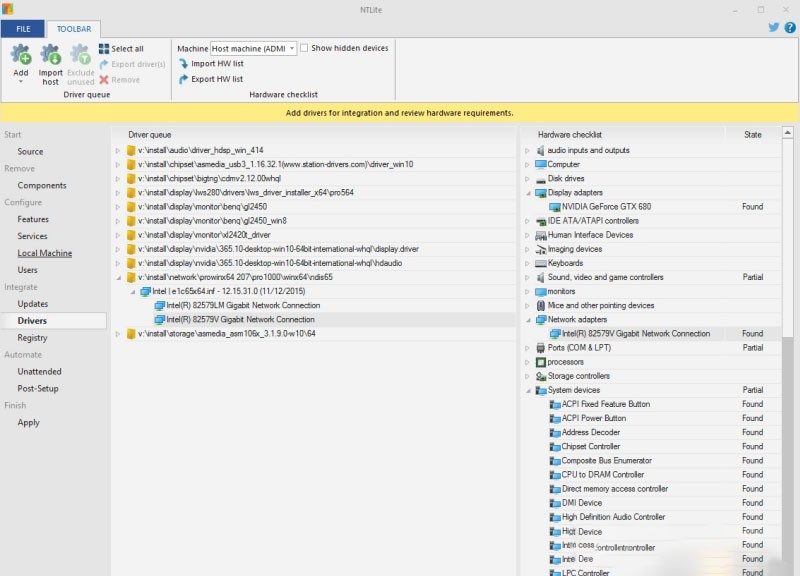Click Import HW list icon
Screen dimensions: 800x576
coord(183,64)
